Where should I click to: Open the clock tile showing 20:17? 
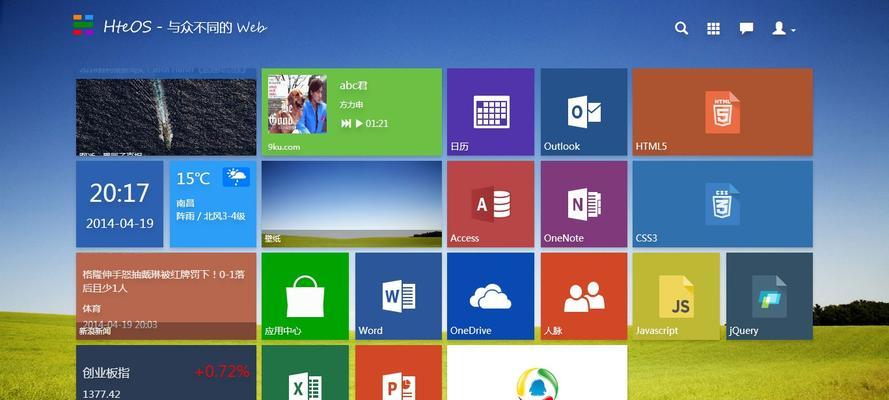point(120,204)
